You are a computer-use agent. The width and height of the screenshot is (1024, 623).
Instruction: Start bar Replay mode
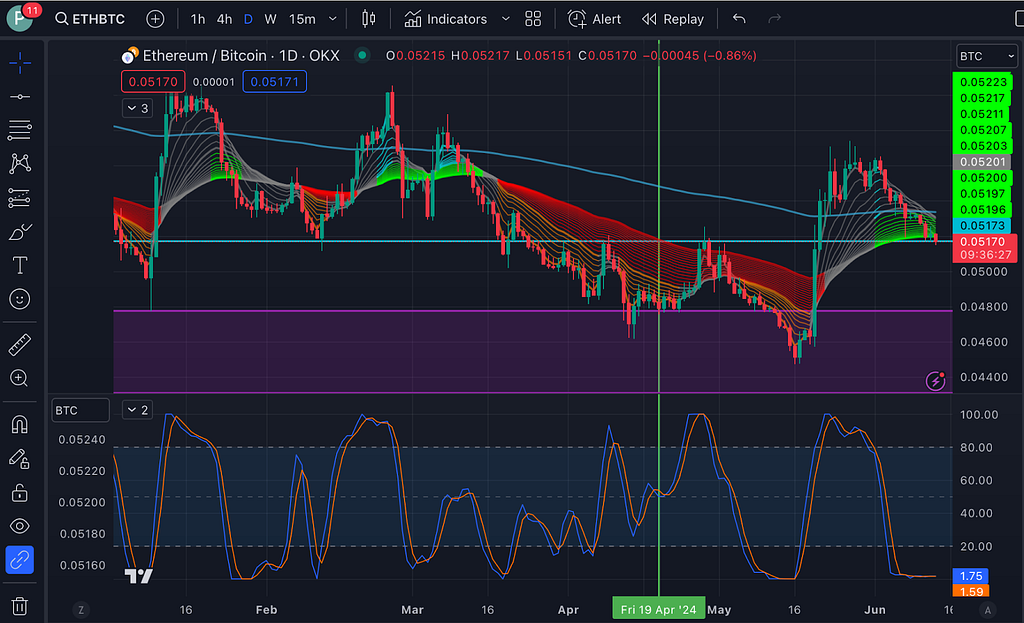point(673,19)
